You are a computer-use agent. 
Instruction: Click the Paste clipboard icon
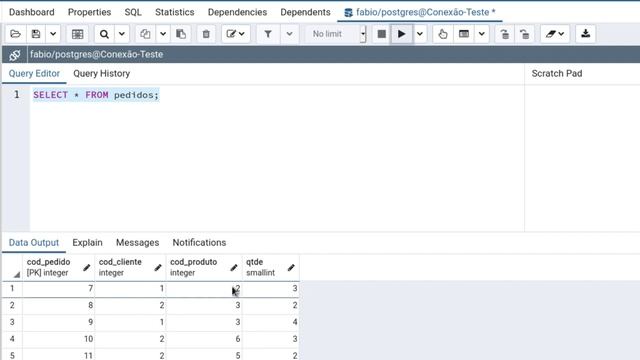pyautogui.click(x=181, y=34)
